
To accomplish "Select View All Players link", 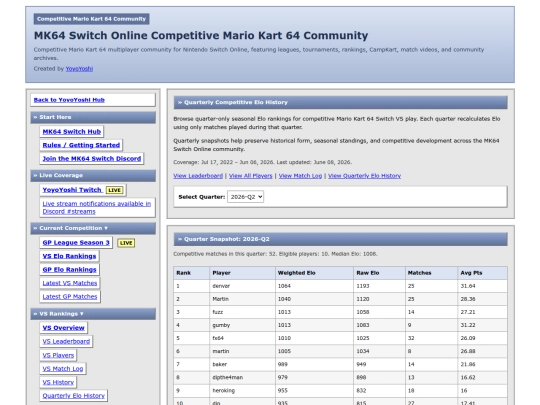I will tap(250, 176).
